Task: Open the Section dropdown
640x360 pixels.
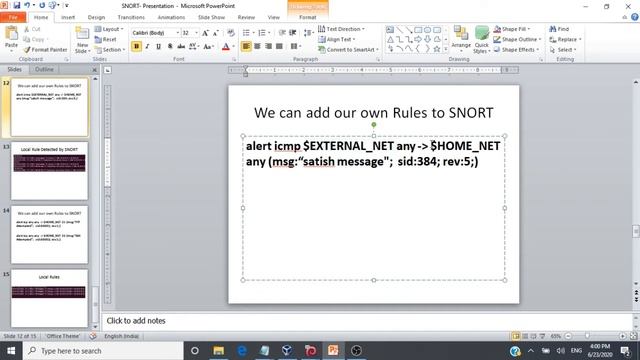Action: tap(110, 49)
